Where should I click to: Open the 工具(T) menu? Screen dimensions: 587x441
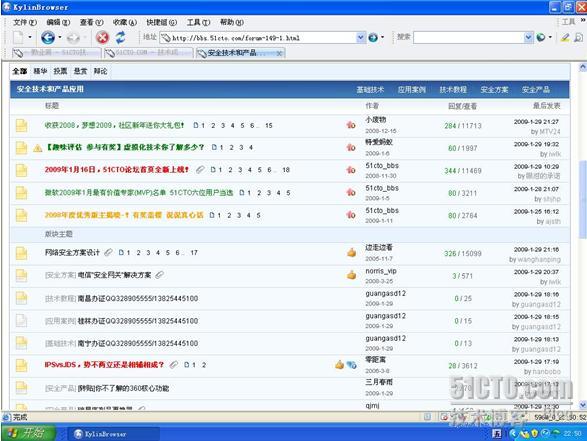198,22
